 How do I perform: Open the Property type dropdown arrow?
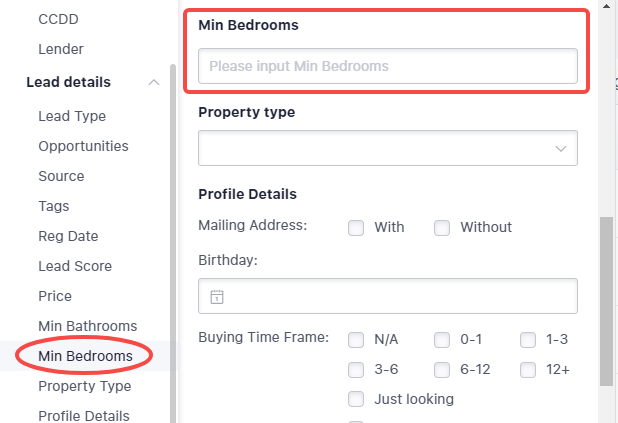pos(560,149)
